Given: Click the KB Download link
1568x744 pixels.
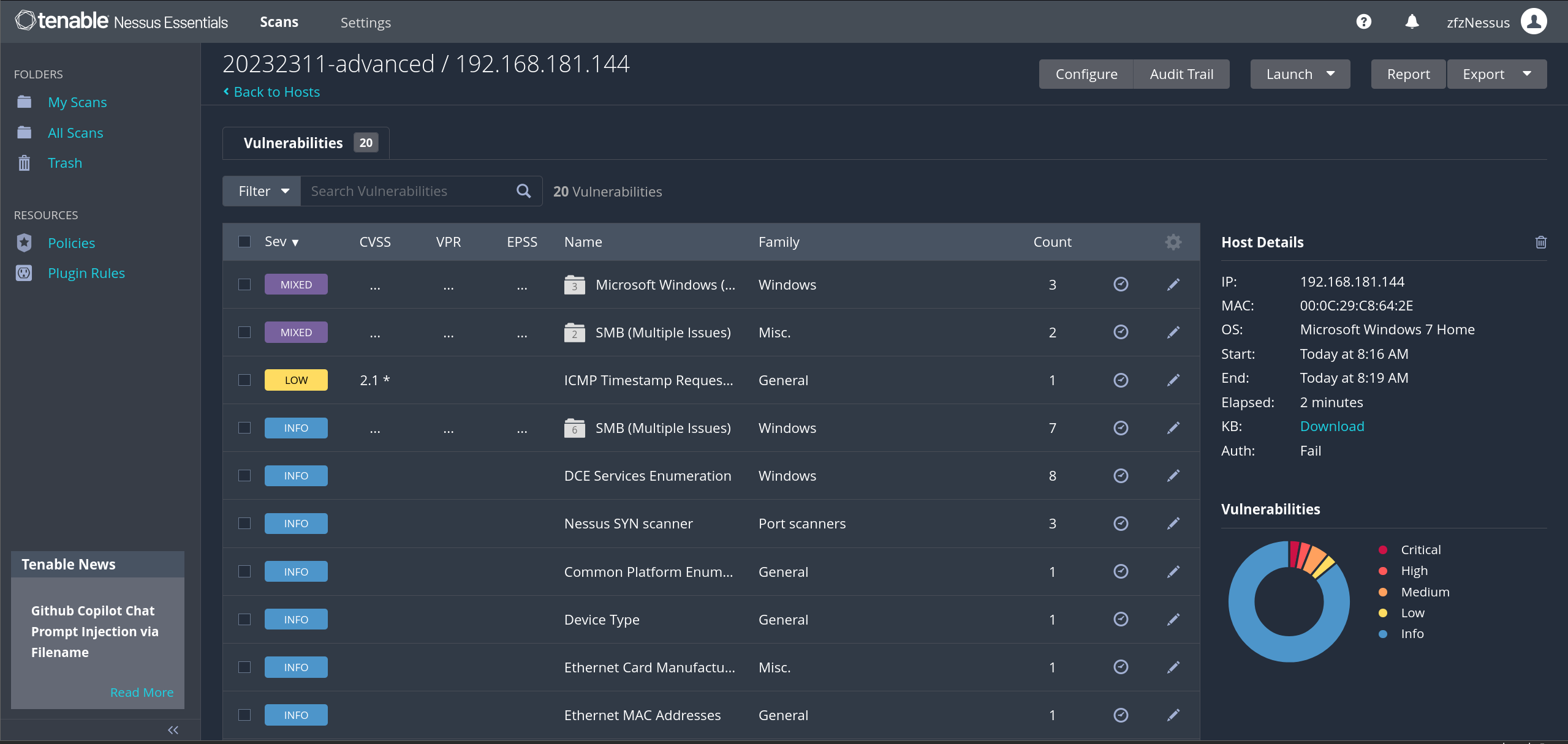Looking at the screenshot, I should tap(1331, 426).
